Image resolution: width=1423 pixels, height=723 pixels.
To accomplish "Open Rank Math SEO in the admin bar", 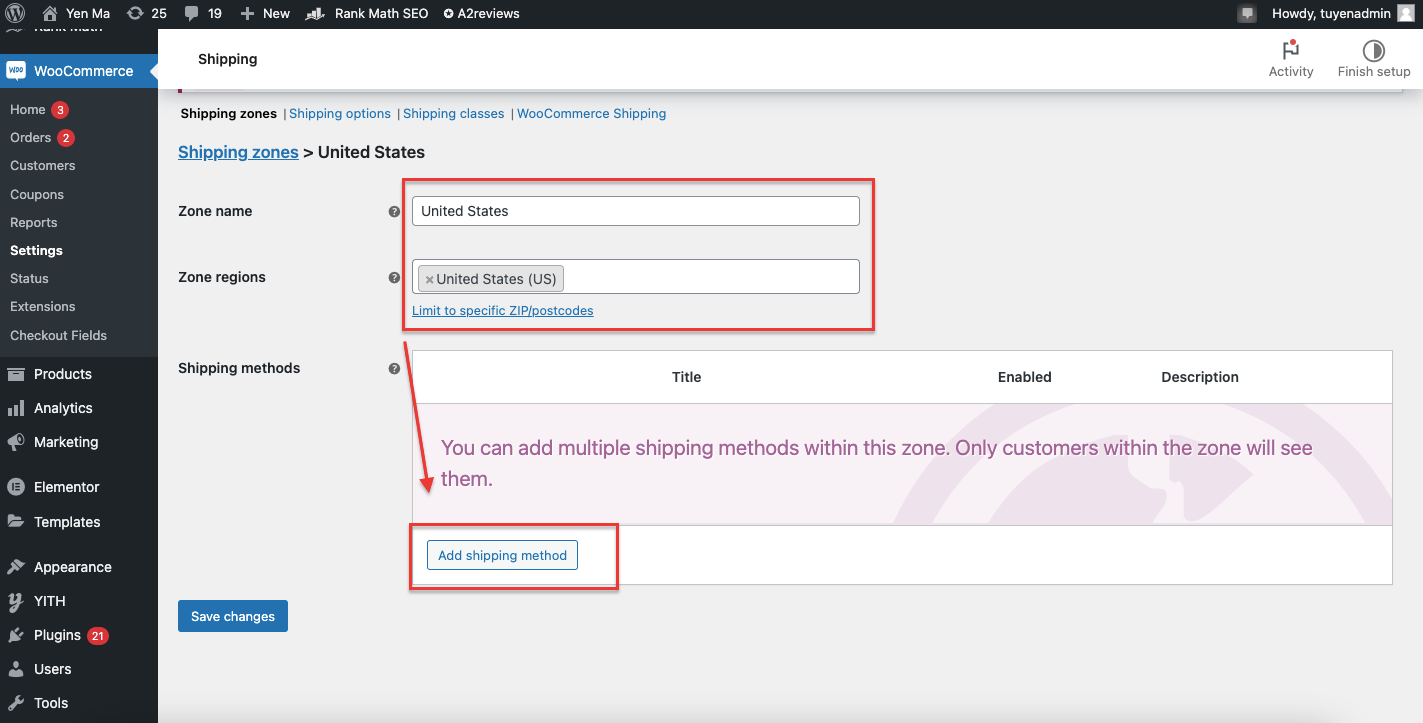I will click(366, 14).
